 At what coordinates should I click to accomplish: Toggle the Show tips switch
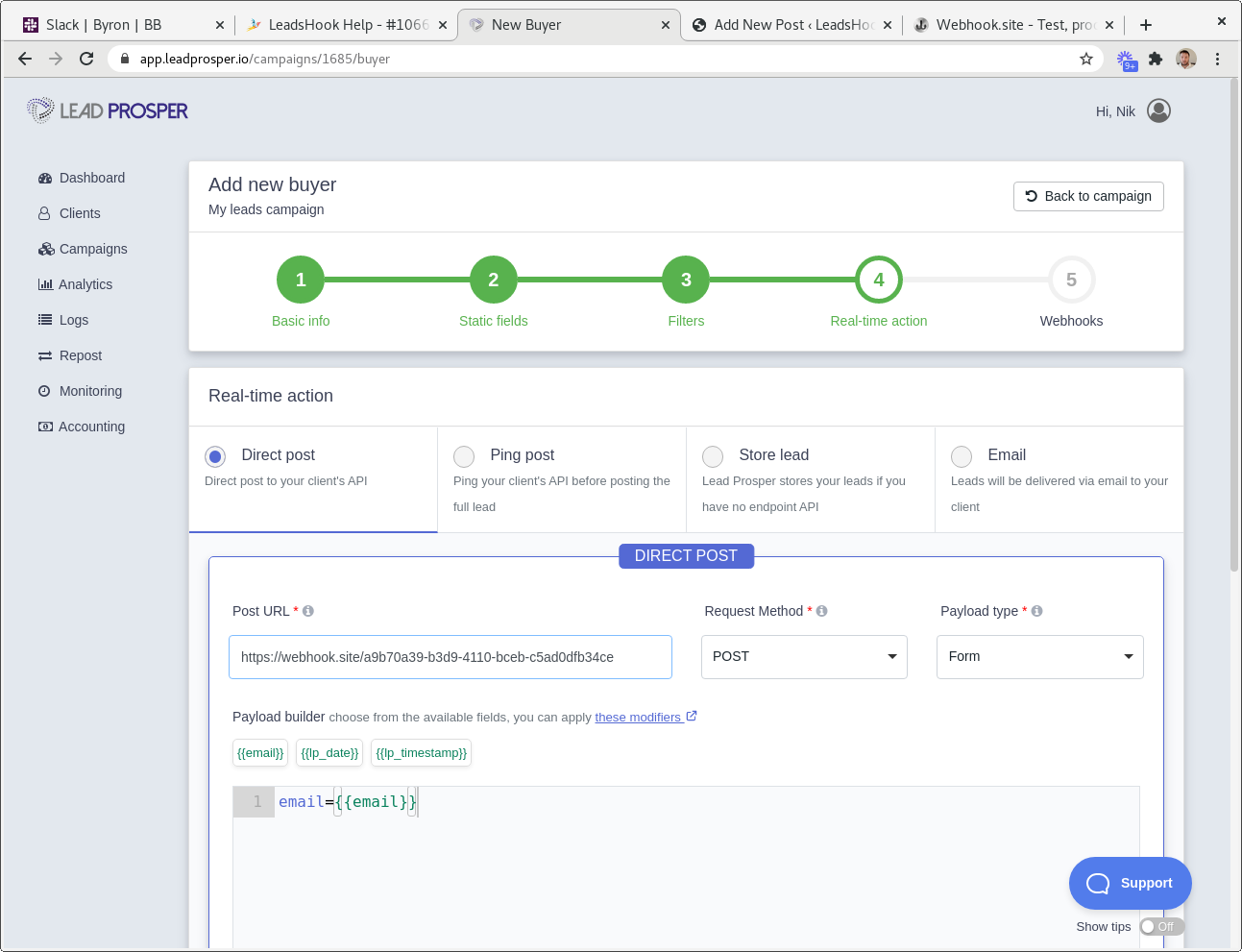(1161, 927)
